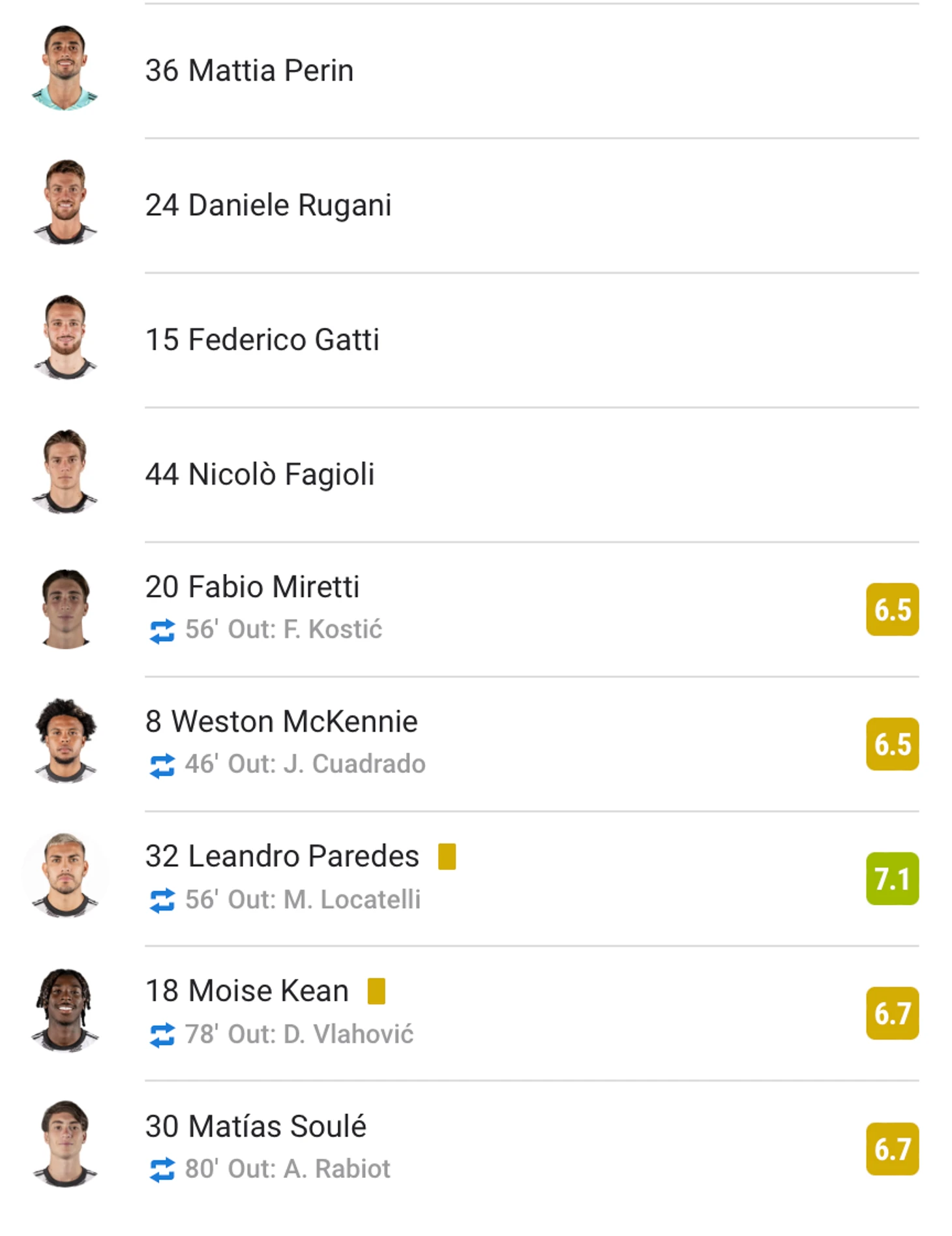Image resolution: width=952 pixels, height=1236 pixels.
Task: Click the substitution icon under Moise Kean
Action: pyautogui.click(x=162, y=1035)
